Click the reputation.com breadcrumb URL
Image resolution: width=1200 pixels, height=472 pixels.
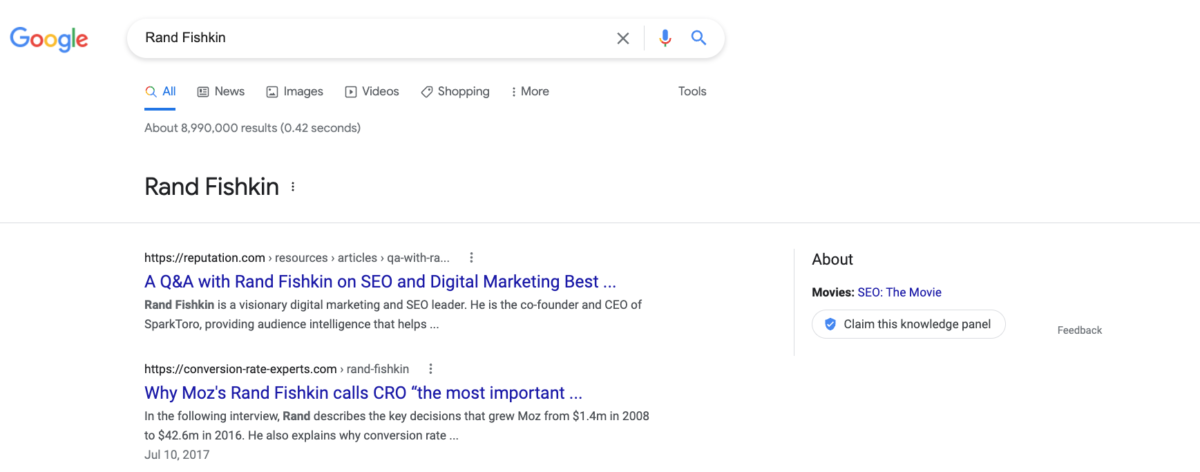297,257
